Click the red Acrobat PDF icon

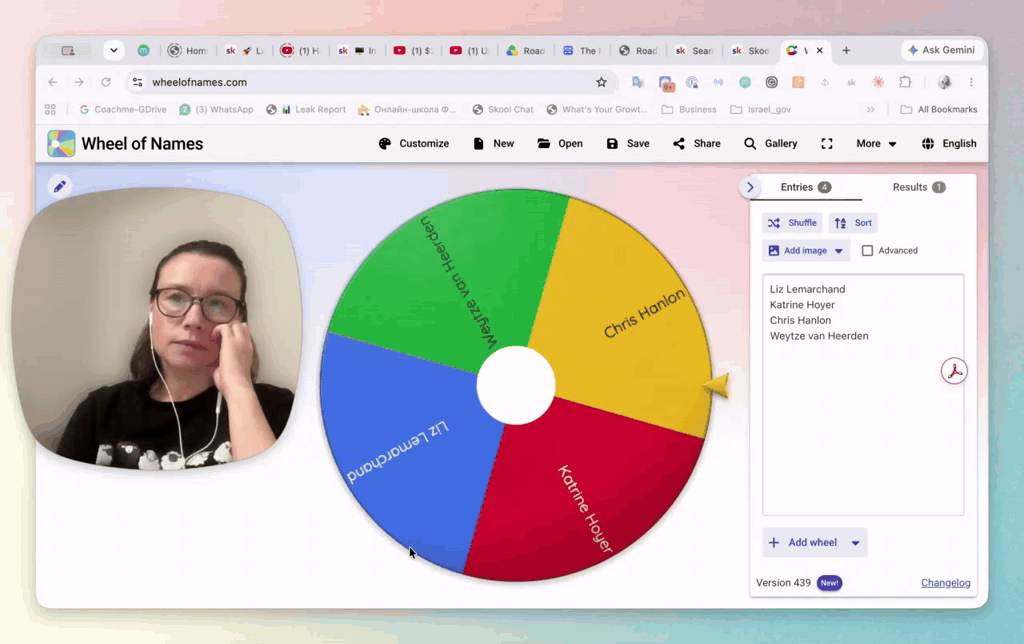pos(954,371)
